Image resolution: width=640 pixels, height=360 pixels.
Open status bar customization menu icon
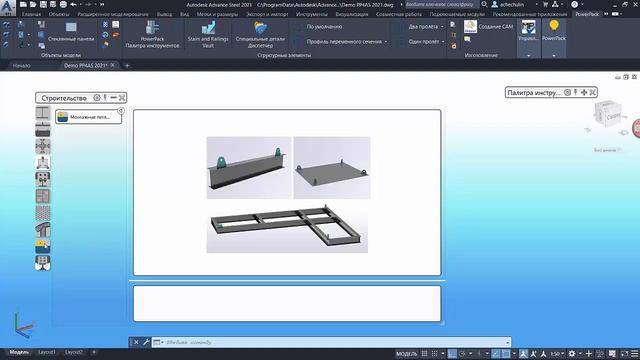click(635, 353)
